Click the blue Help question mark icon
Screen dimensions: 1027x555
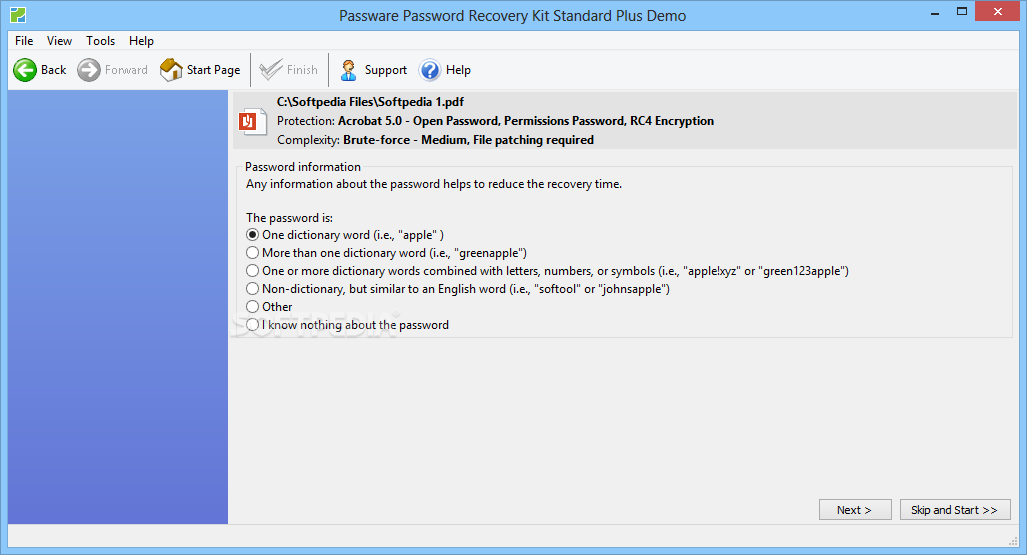click(430, 70)
